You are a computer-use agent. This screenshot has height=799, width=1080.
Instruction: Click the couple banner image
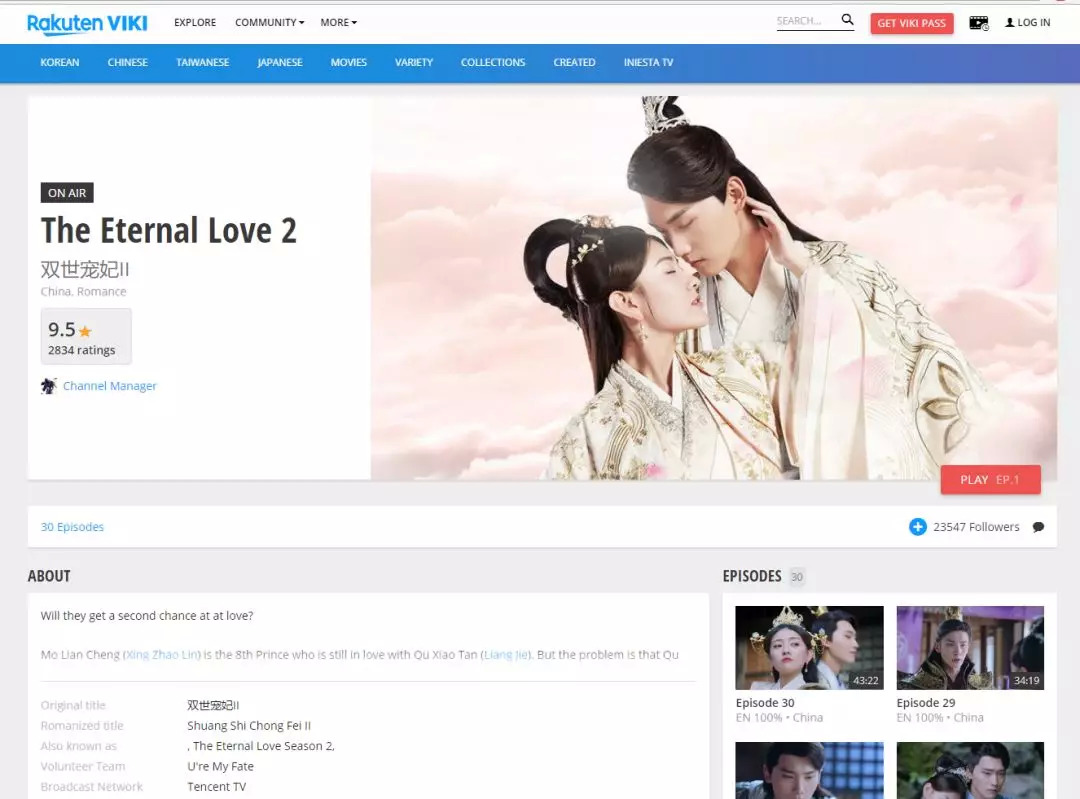click(x=714, y=288)
